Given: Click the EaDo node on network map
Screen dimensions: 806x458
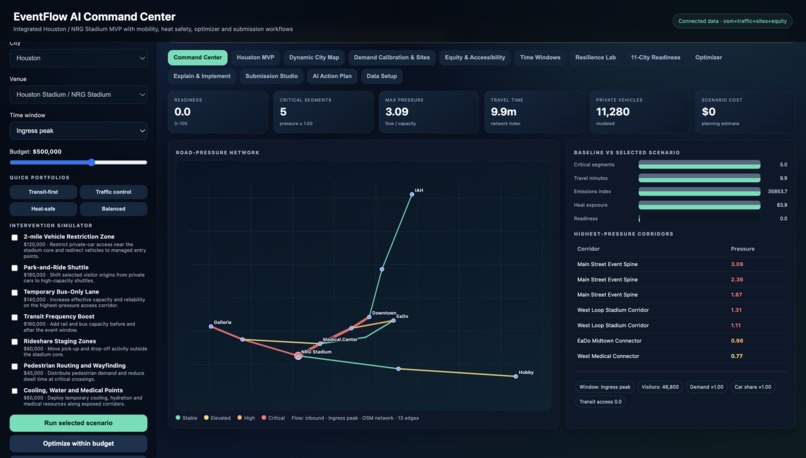Looking at the screenshot, I should click(393, 320).
